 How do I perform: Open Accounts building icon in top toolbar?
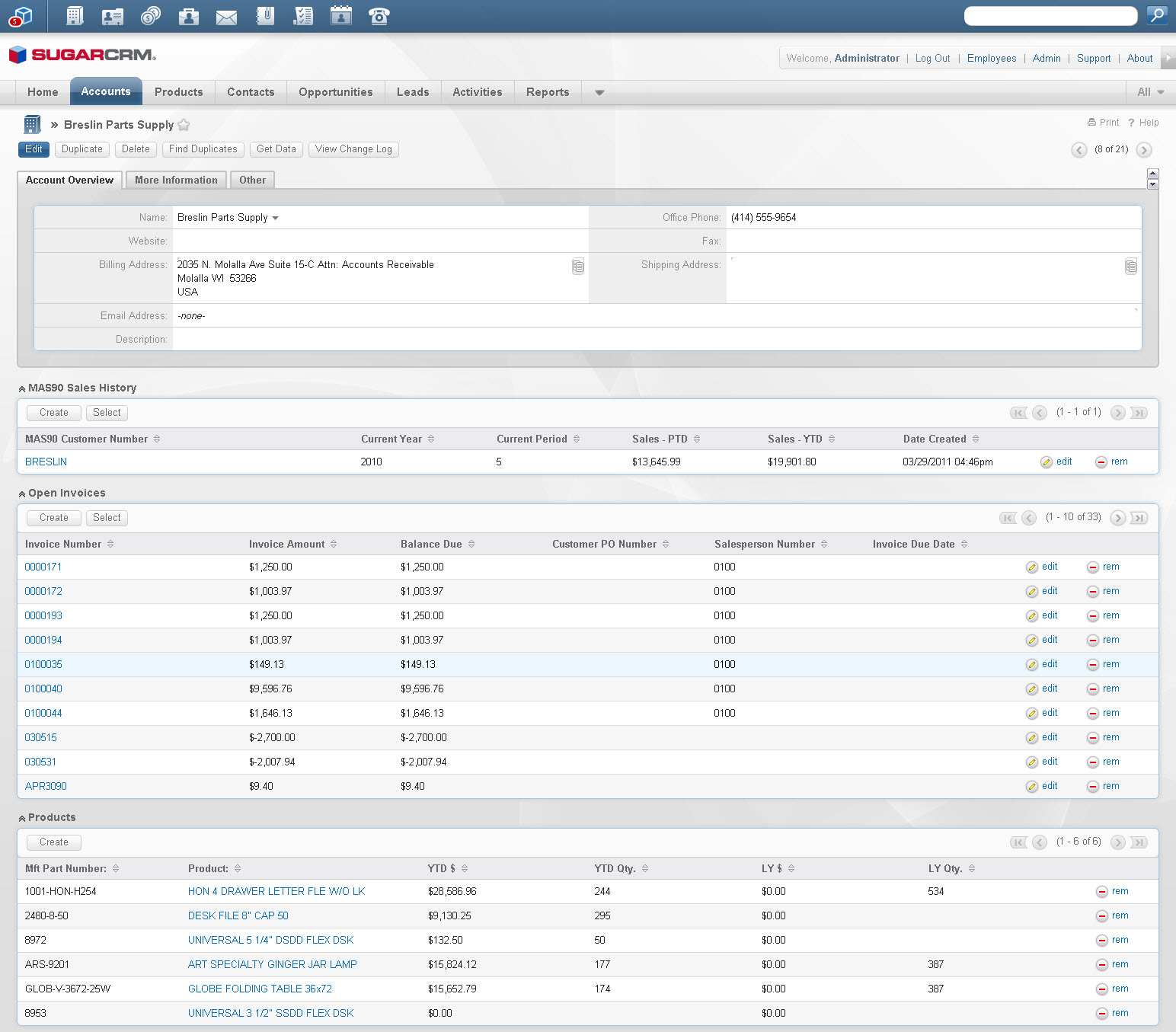pos(74,15)
